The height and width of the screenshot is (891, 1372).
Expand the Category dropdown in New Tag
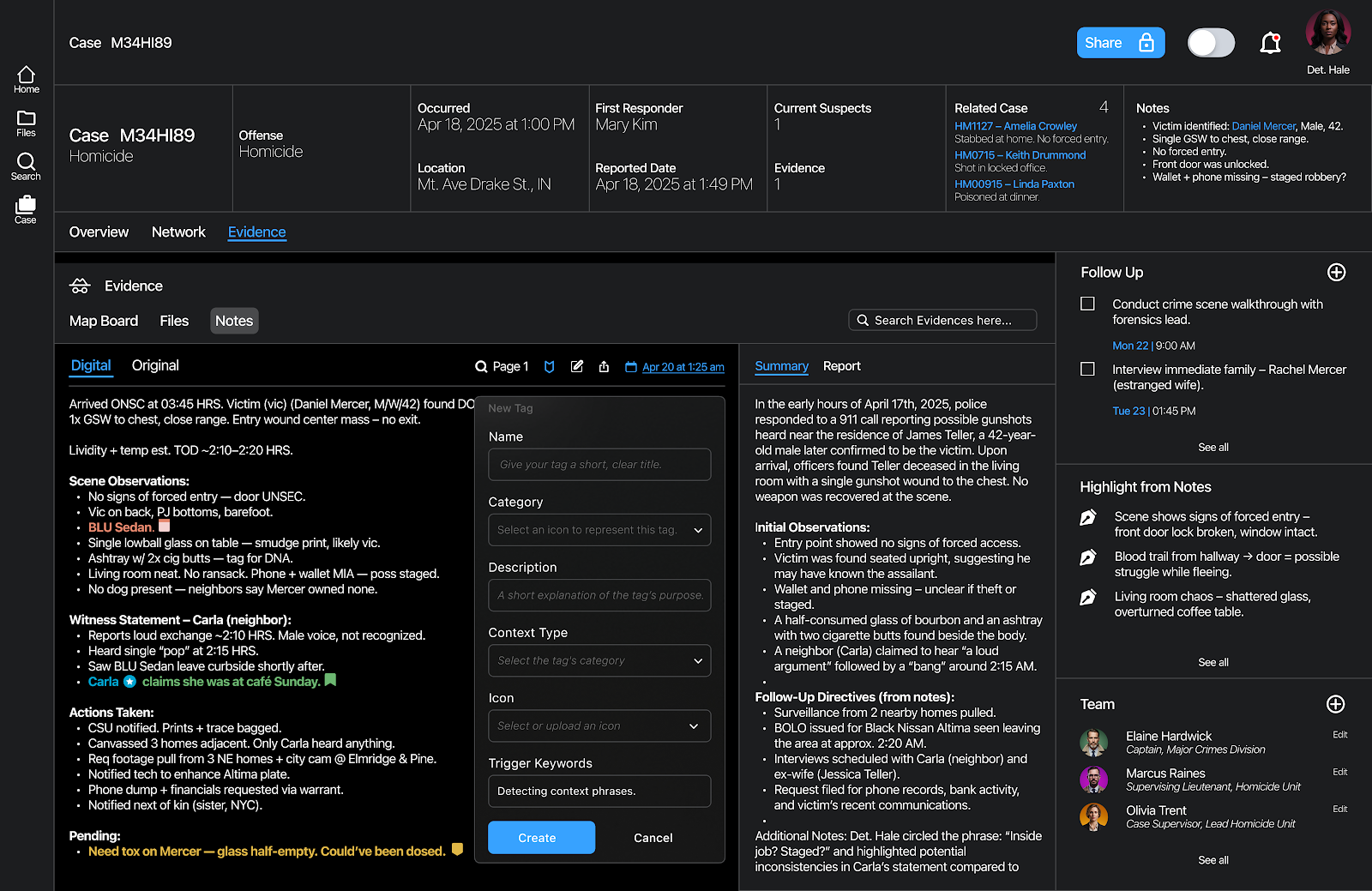point(599,530)
